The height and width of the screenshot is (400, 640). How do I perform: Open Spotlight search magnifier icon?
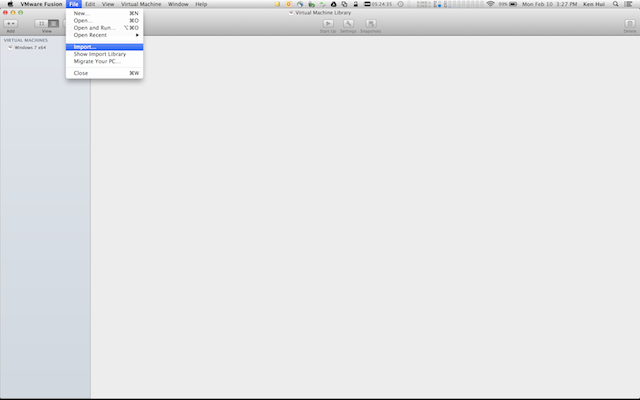click(x=616, y=4)
